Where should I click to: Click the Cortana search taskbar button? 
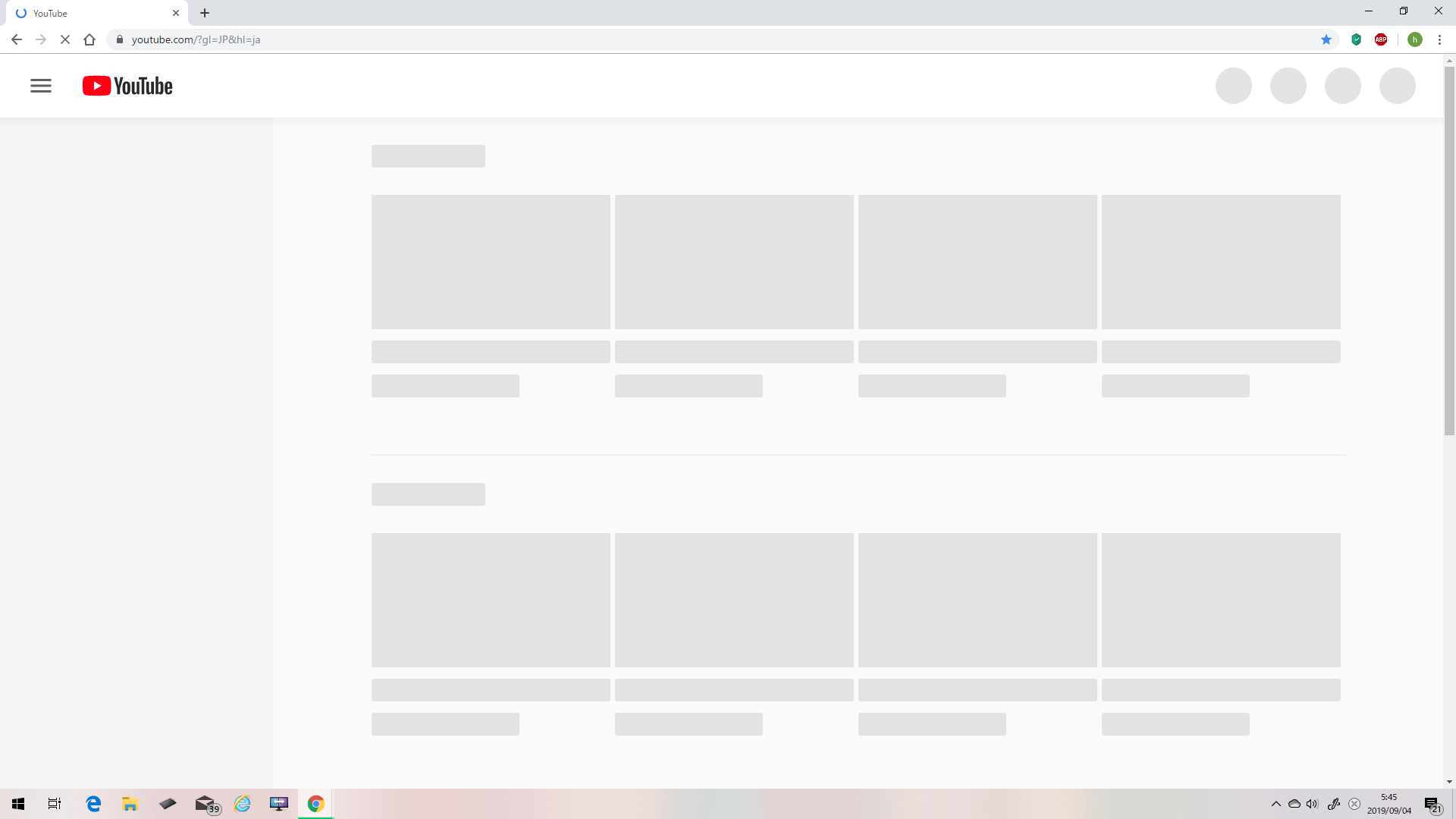point(54,804)
